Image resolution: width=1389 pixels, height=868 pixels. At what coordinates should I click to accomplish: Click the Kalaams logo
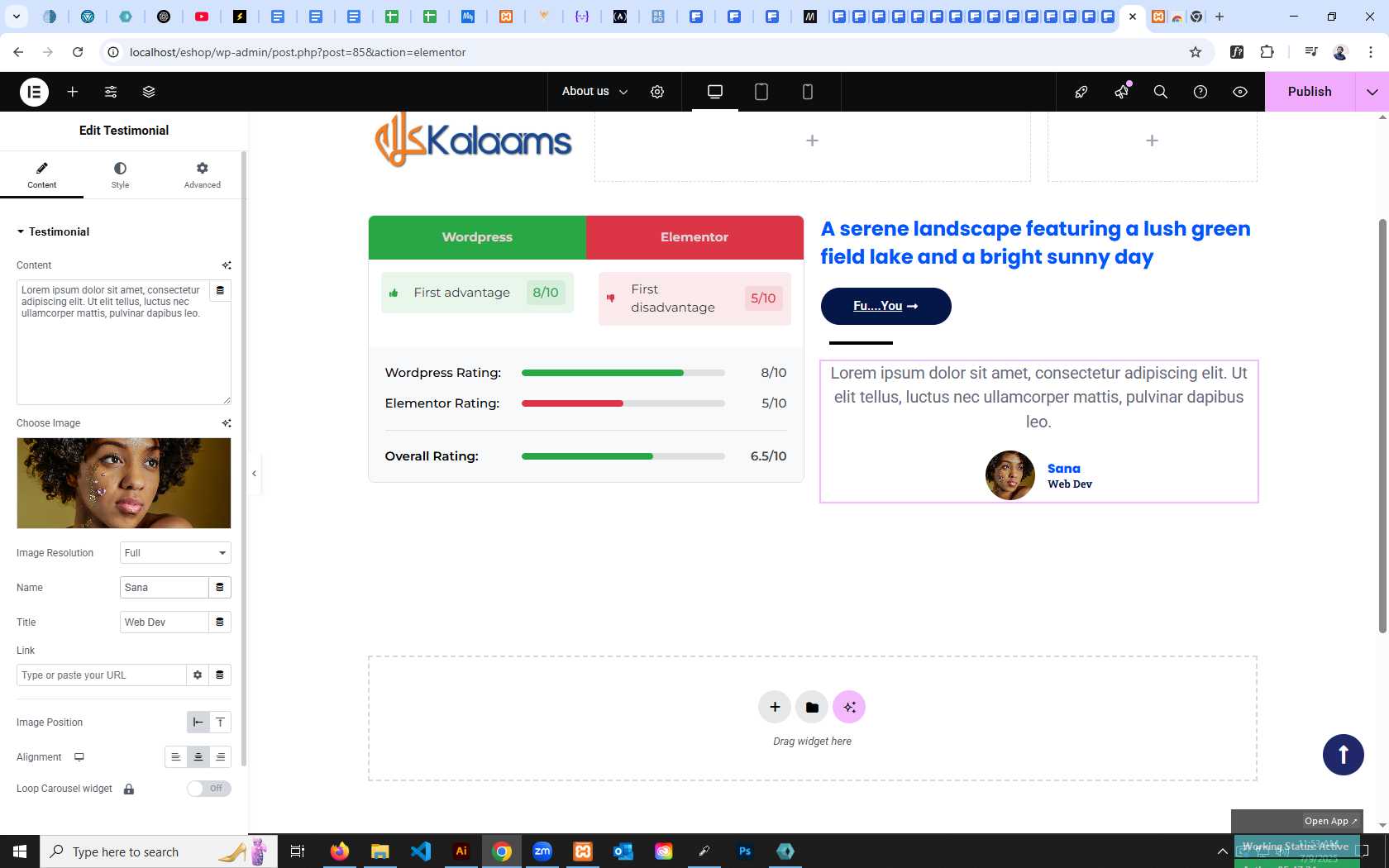click(473, 140)
